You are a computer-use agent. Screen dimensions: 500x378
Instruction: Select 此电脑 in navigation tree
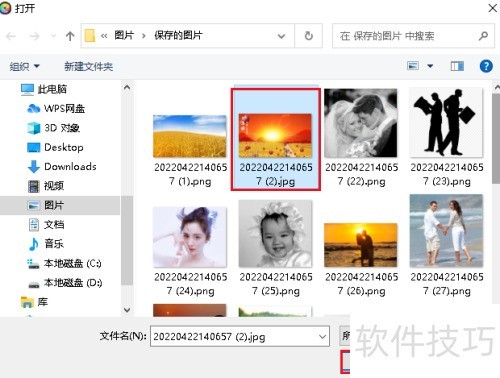tap(44, 89)
